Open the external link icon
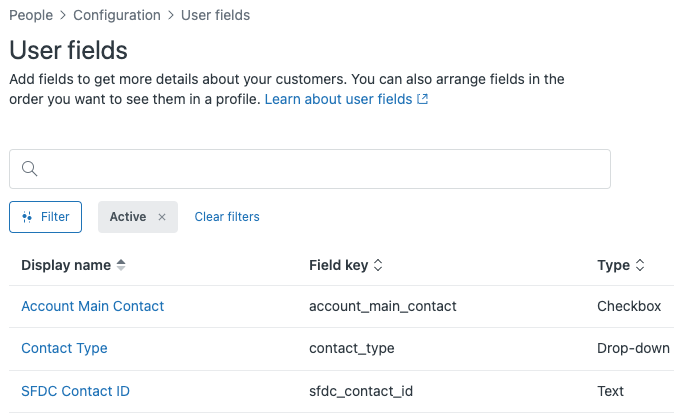The height and width of the screenshot is (417, 674). (x=423, y=100)
